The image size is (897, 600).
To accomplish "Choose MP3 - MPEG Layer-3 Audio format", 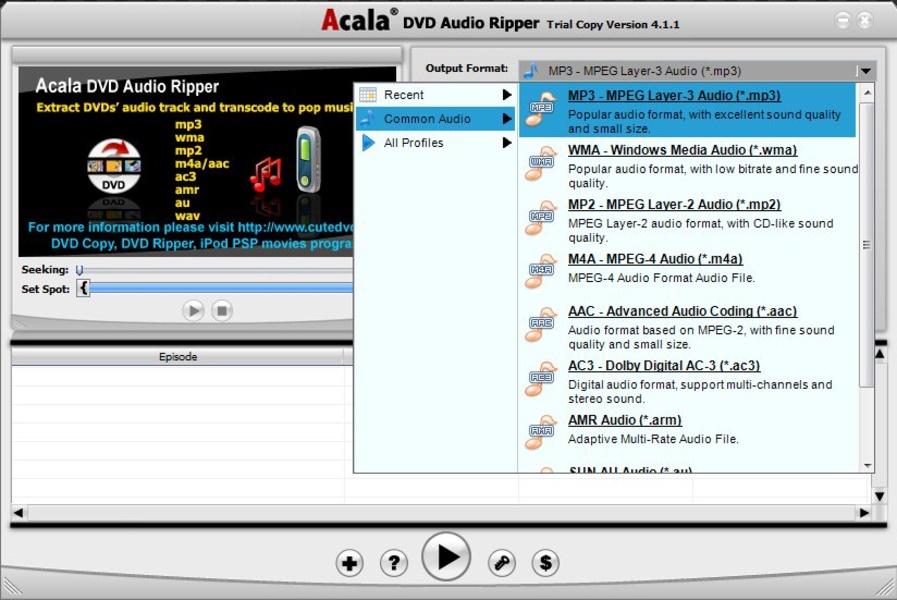I will click(688, 110).
